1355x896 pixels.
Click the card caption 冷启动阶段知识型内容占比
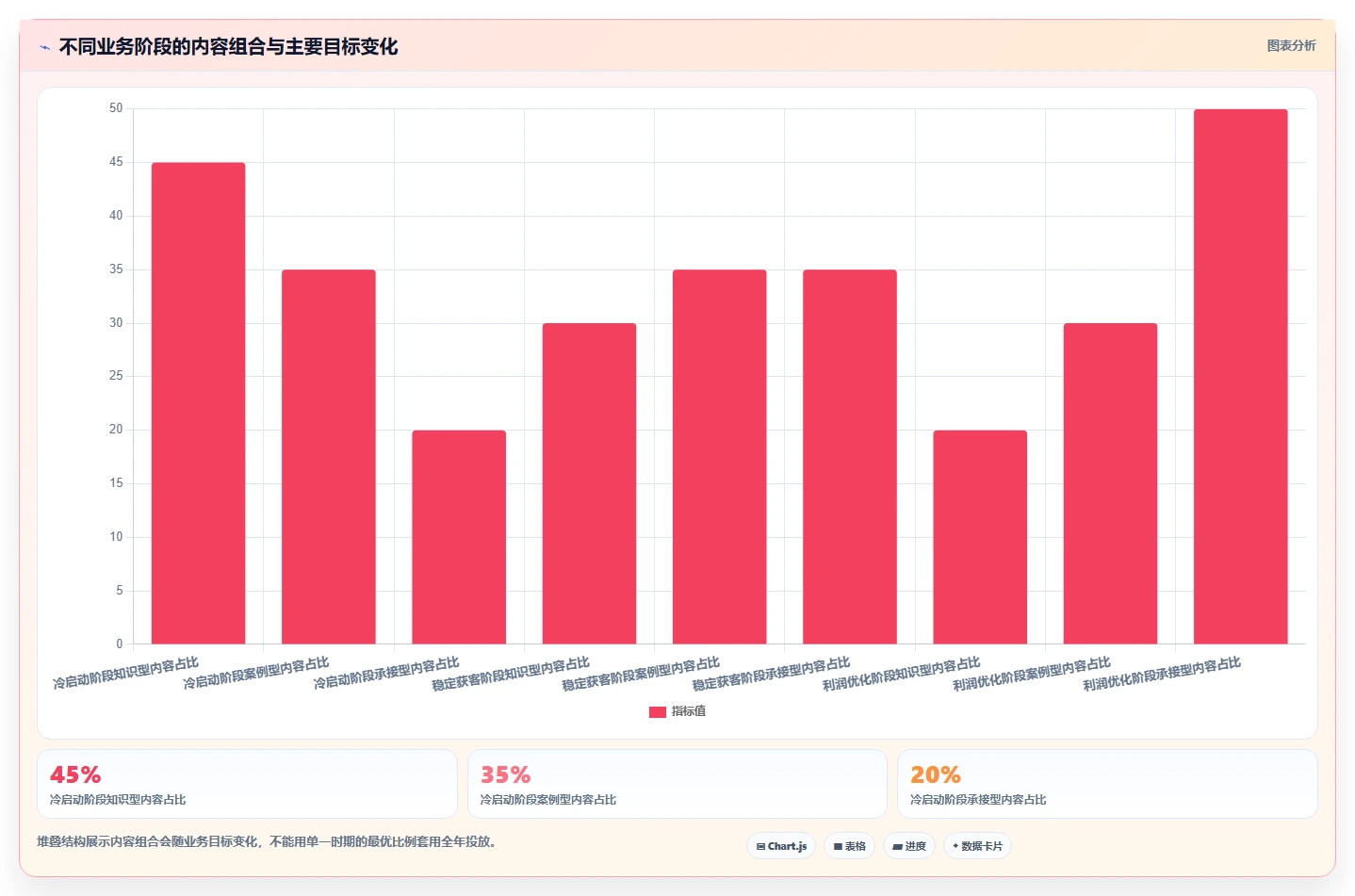tap(118, 800)
